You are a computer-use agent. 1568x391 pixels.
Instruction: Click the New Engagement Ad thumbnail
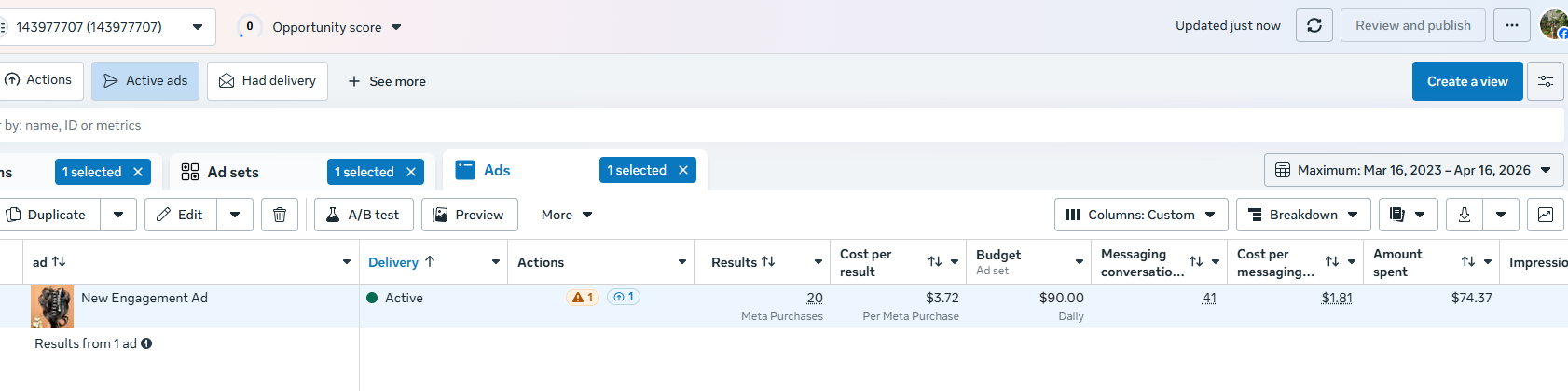pos(52,306)
